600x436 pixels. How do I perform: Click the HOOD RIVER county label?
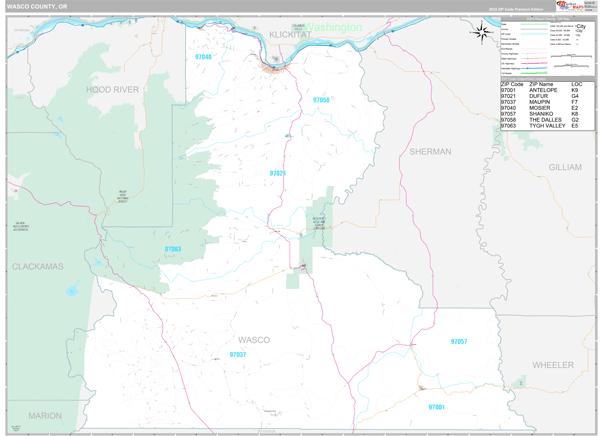pyautogui.click(x=112, y=90)
